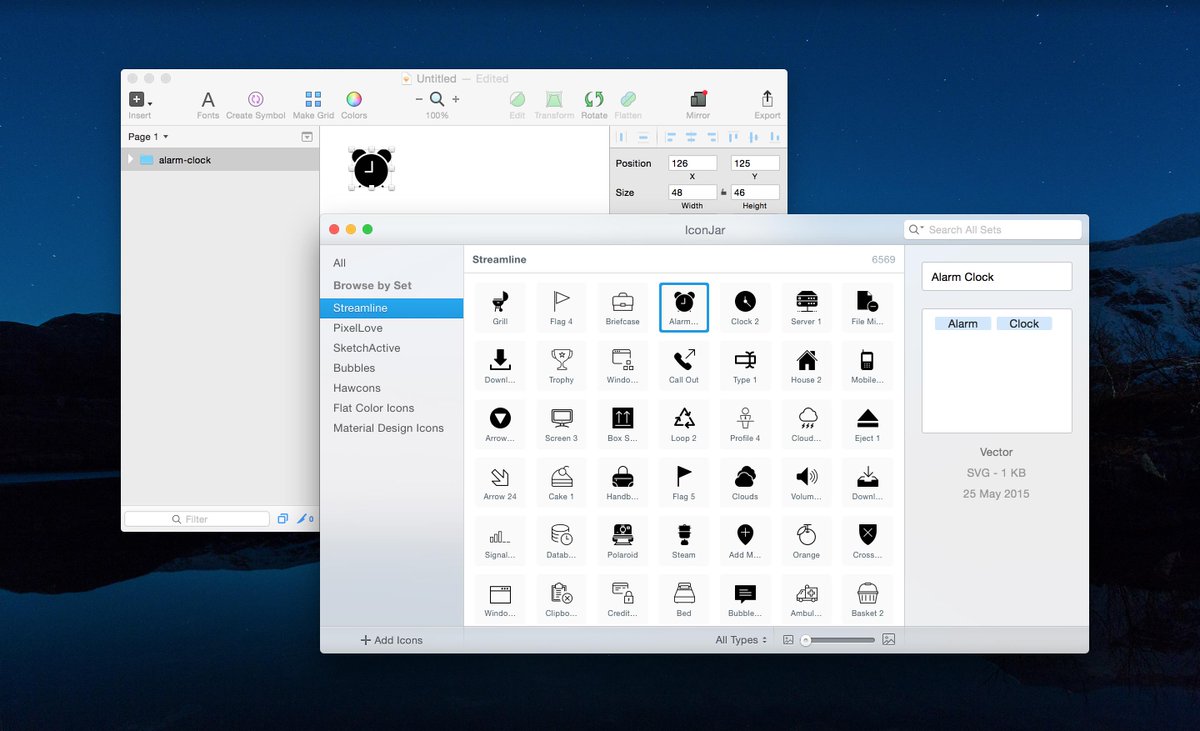Click the Alarm Clock name field
Image resolution: width=1200 pixels, height=731 pixels.
pyautogui.click(x=997, y=277)
